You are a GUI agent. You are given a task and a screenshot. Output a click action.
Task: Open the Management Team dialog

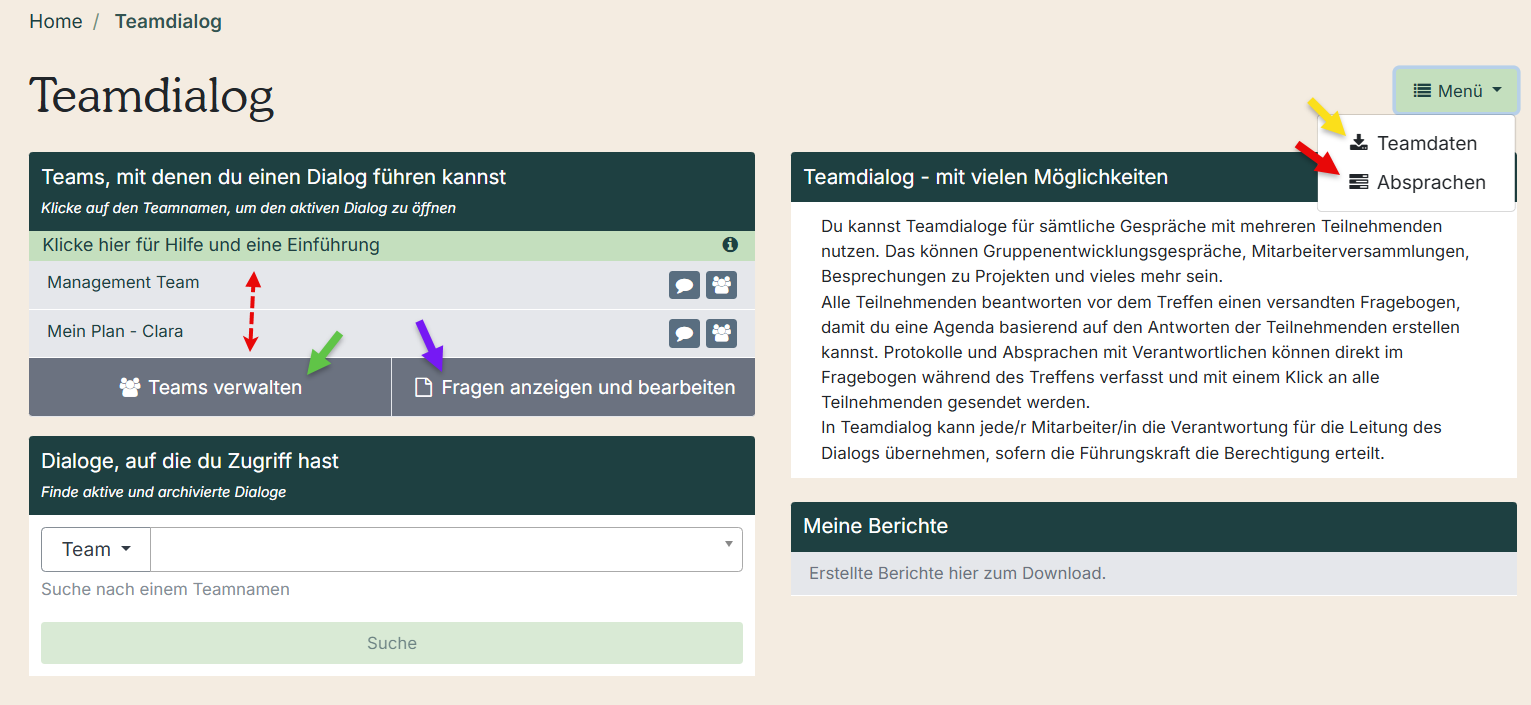[123, 283]
